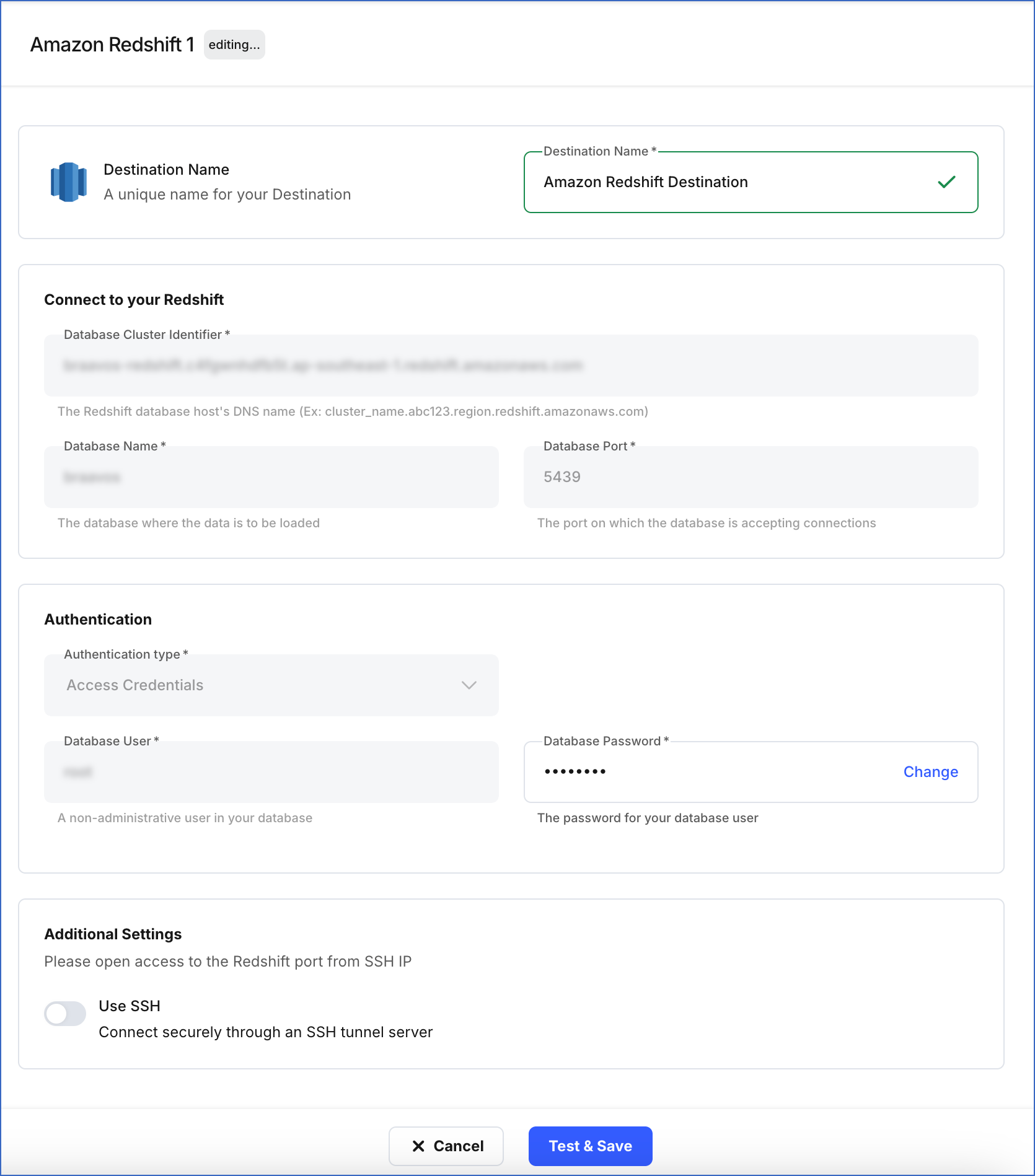Click the green checkmark in Destination Name
The width and height of the screenshot is (1035, 1176).
click(x=946, y=182)
